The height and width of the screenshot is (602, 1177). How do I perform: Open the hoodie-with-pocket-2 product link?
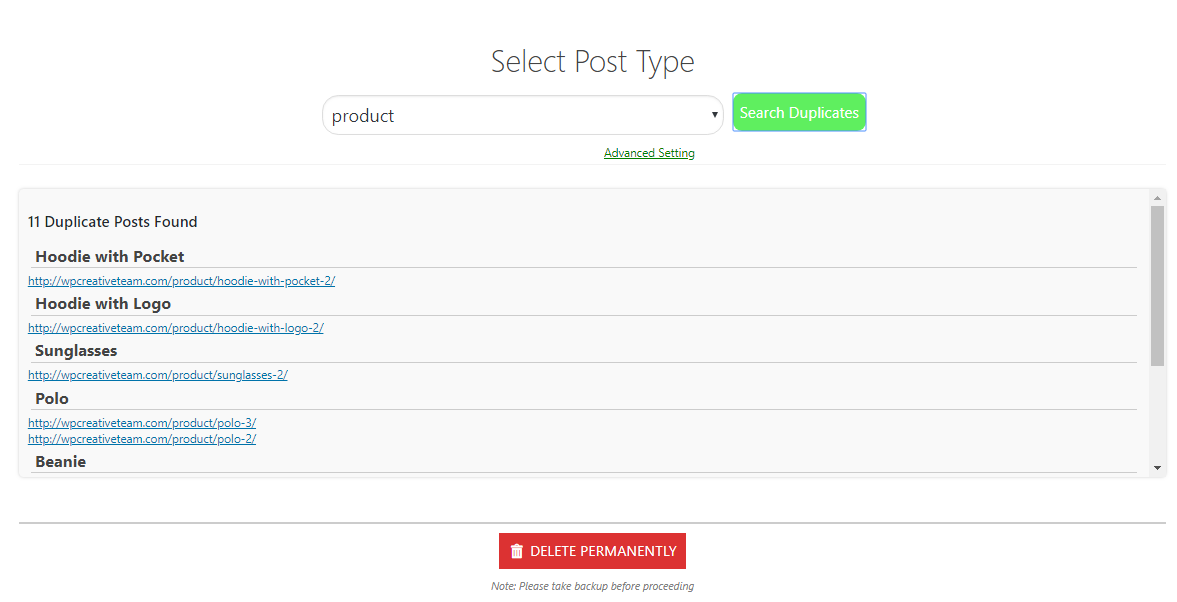coord(181,281)
